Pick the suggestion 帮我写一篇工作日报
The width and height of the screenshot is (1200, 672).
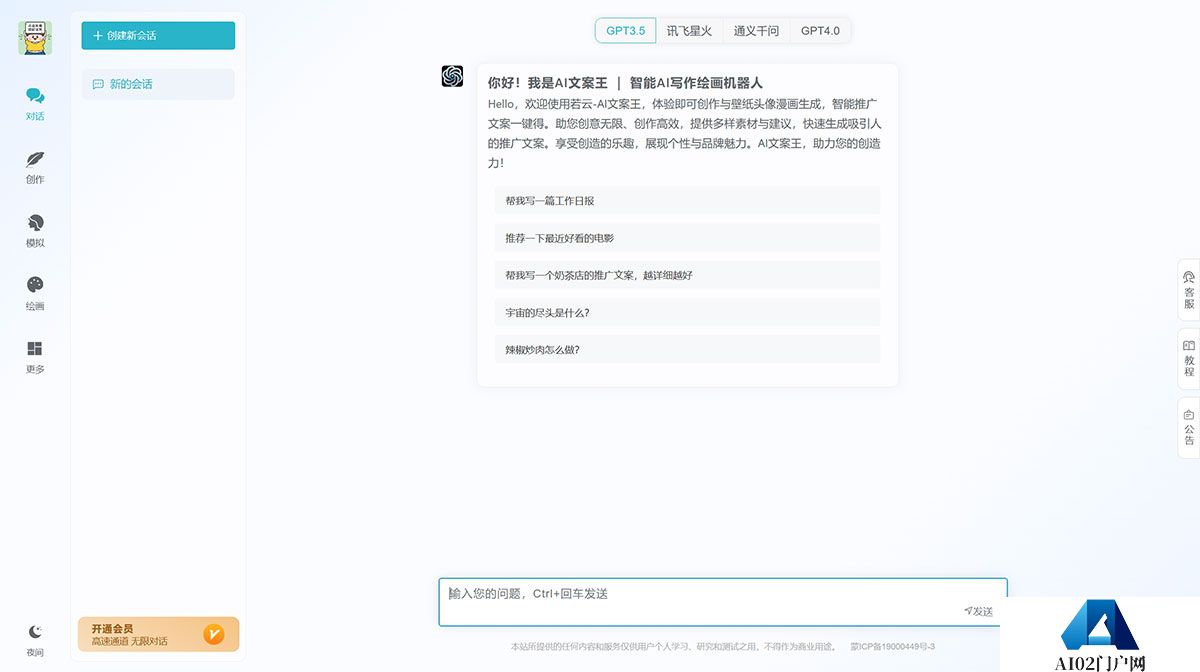pyautogui.click(x=687, y=200)
